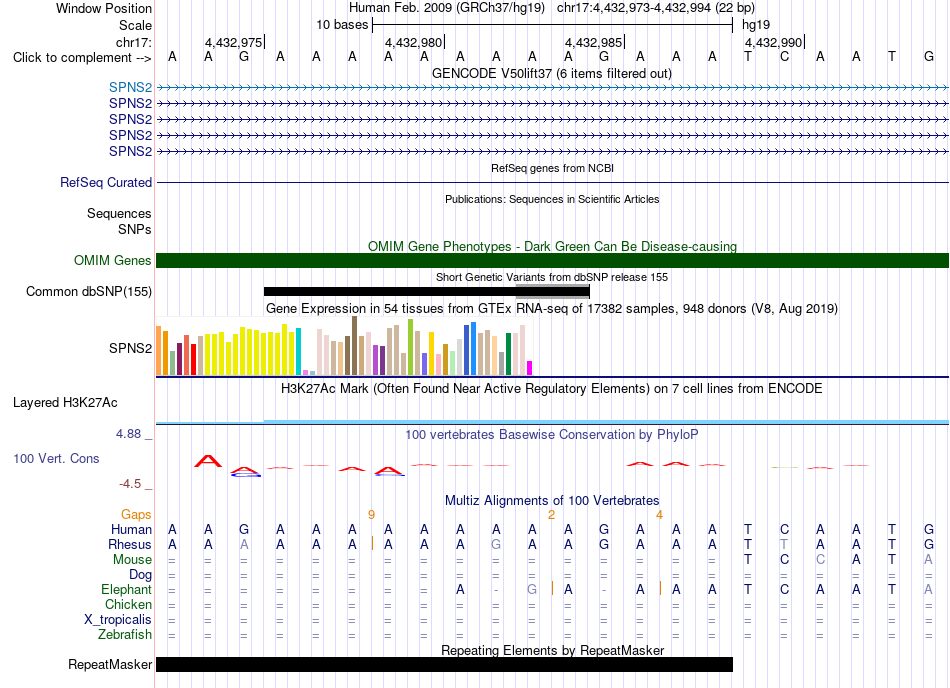Click the magenta last bar in GTEx chart

530,368
